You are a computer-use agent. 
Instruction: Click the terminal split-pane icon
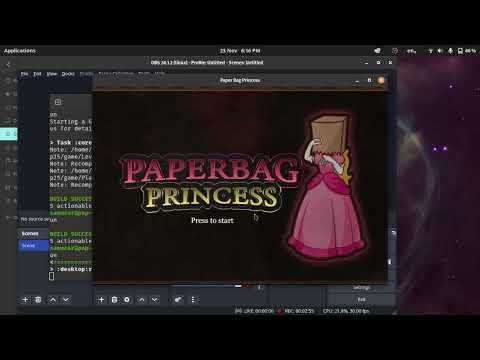tap(58, 102)
